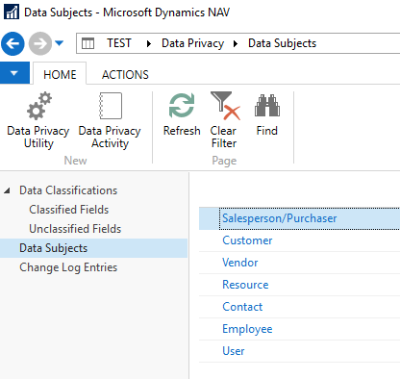Screen dimensions: 400x379
Task: Expand the arrow after TEST in breadcrumb
Action: 149,44
